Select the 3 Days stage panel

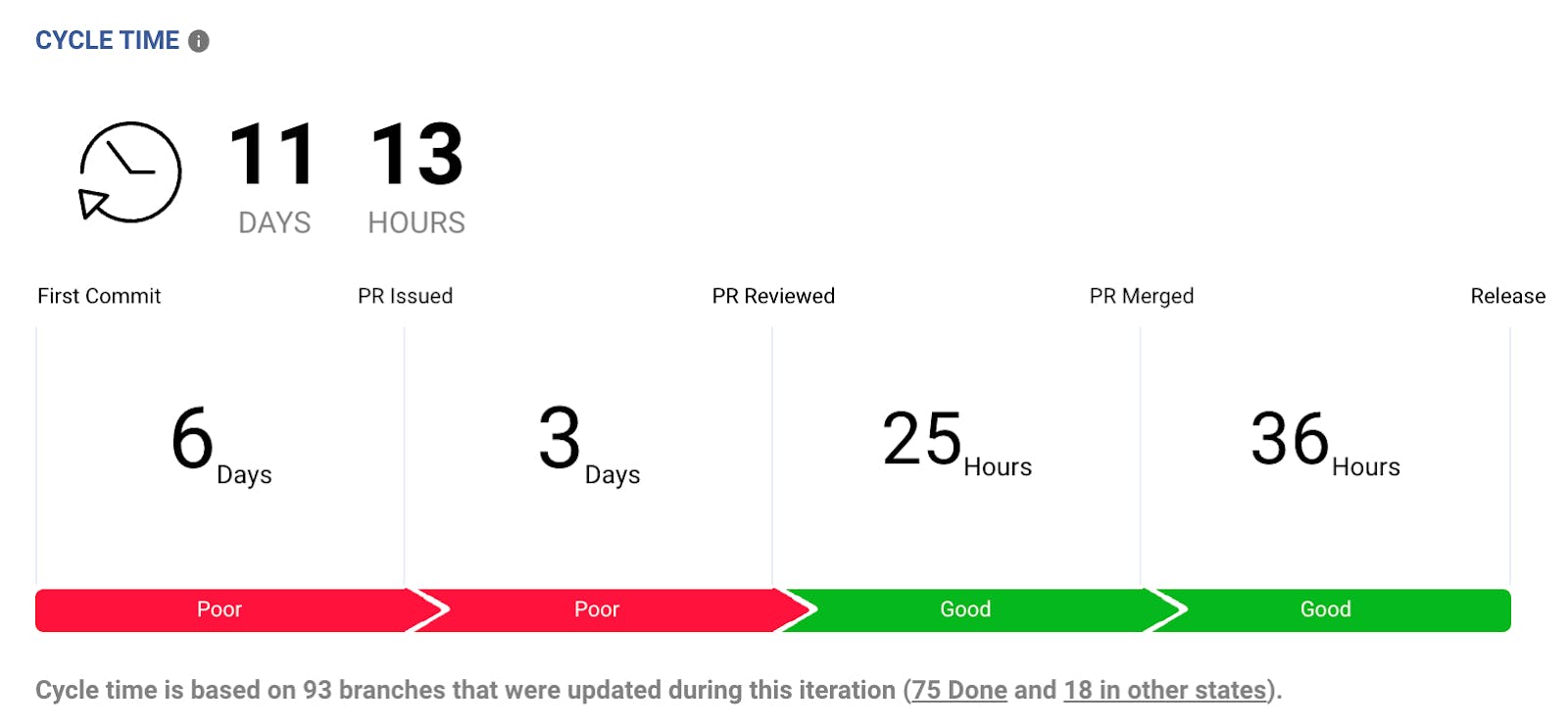tap(588, 451)
